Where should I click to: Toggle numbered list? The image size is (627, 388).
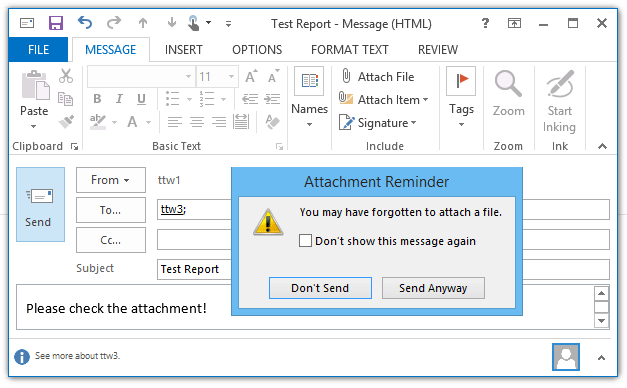tap(207, 99)
